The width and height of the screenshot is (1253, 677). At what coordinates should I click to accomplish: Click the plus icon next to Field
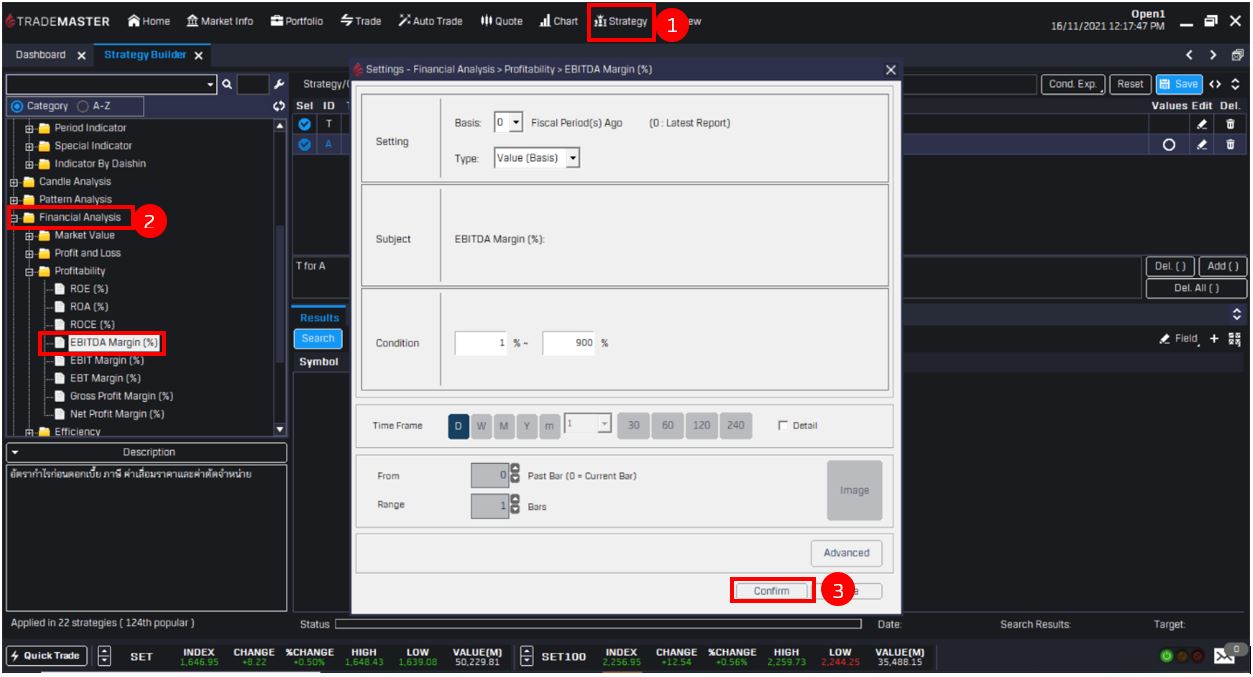tap(1214, 339)
